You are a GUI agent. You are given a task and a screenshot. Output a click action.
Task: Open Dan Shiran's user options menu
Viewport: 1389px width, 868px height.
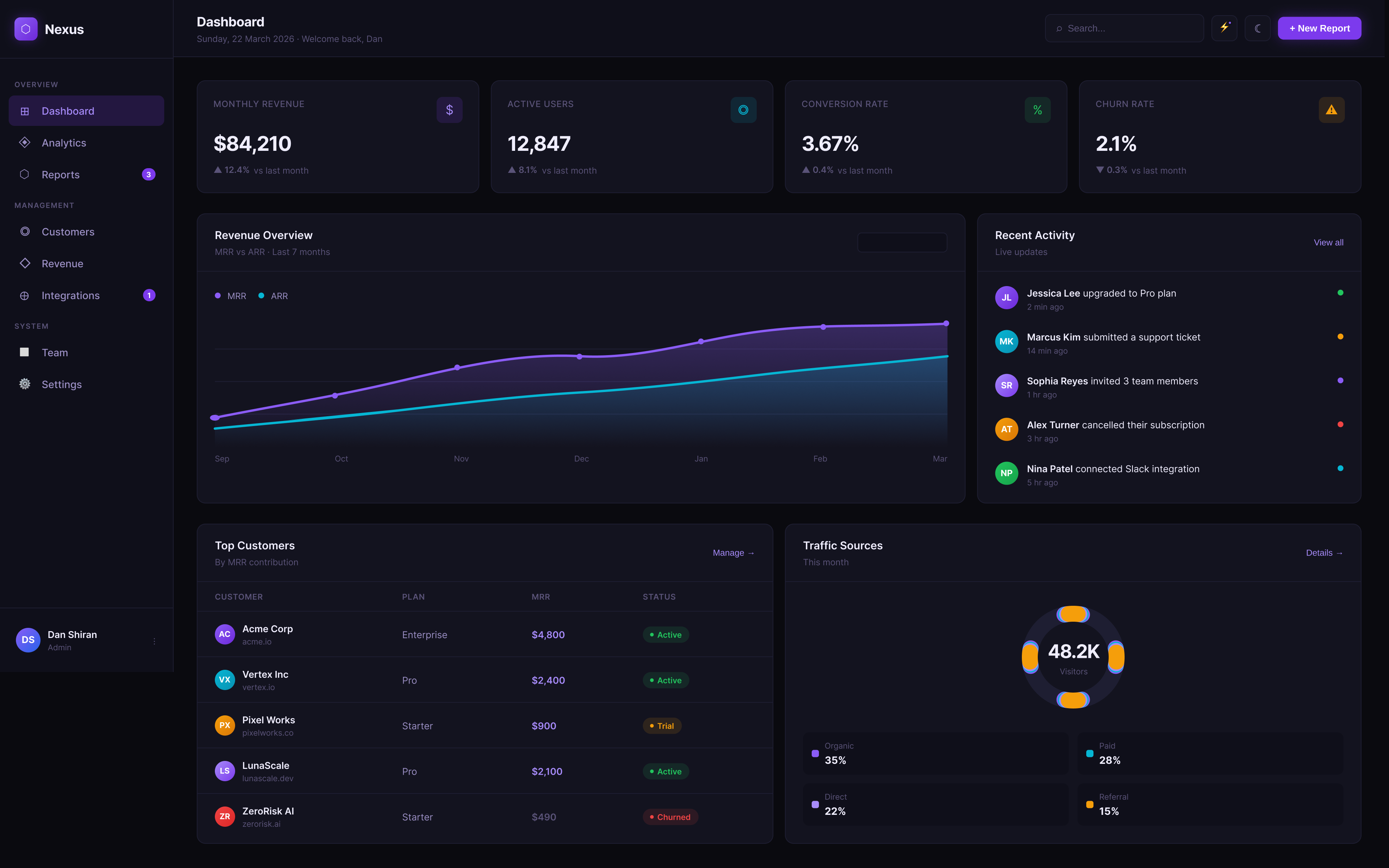pos(154,641)
